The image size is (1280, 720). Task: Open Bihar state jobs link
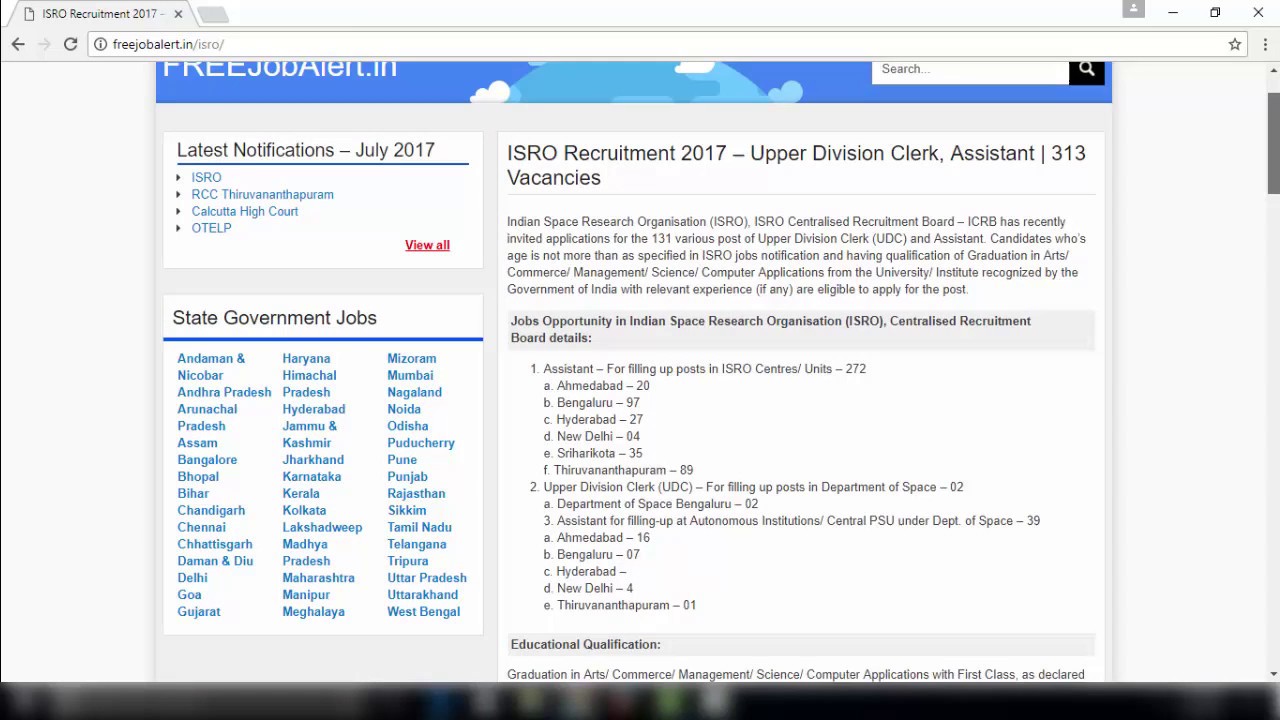tap(193, 494)
